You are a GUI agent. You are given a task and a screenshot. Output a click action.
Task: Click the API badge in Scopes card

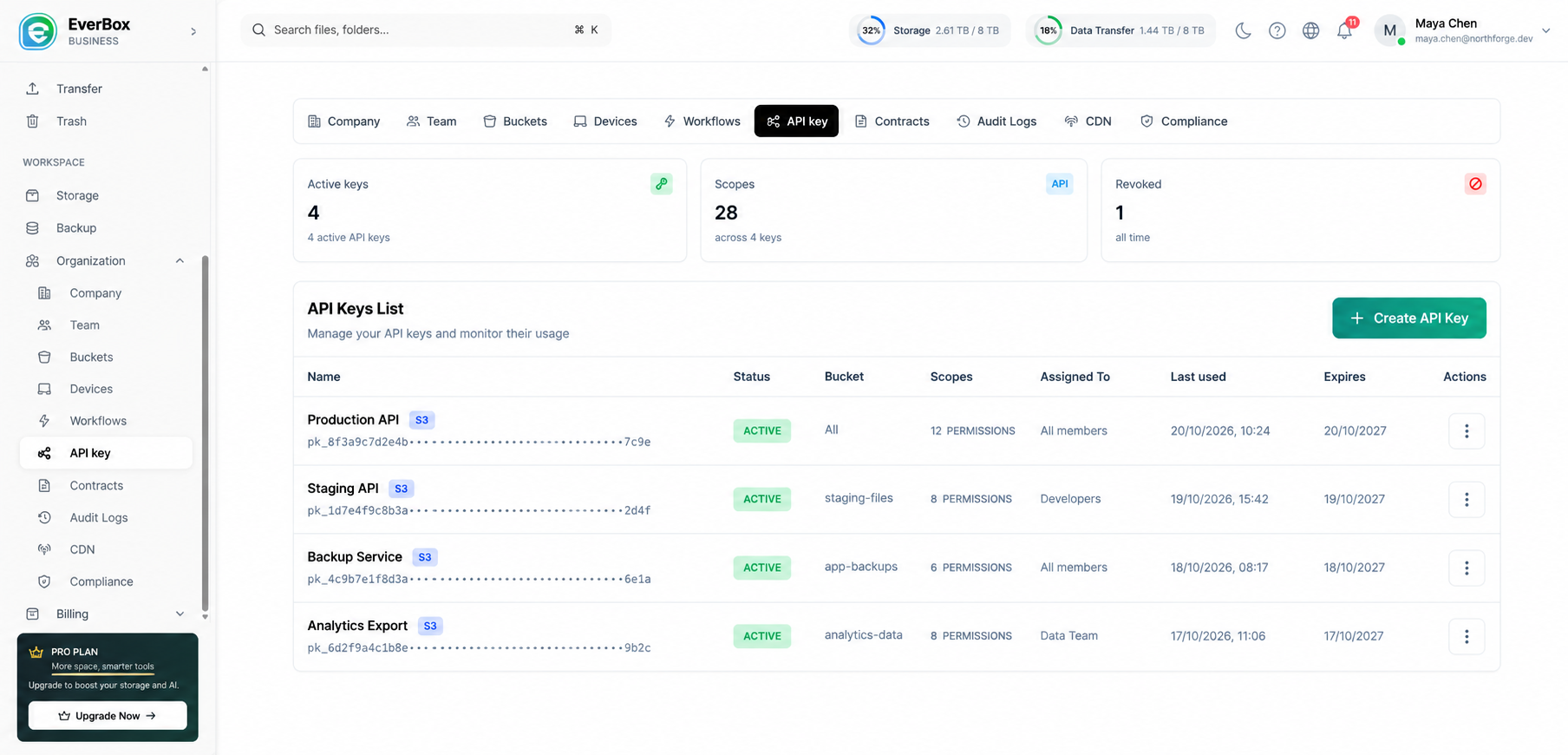(x=1060, y=184)
